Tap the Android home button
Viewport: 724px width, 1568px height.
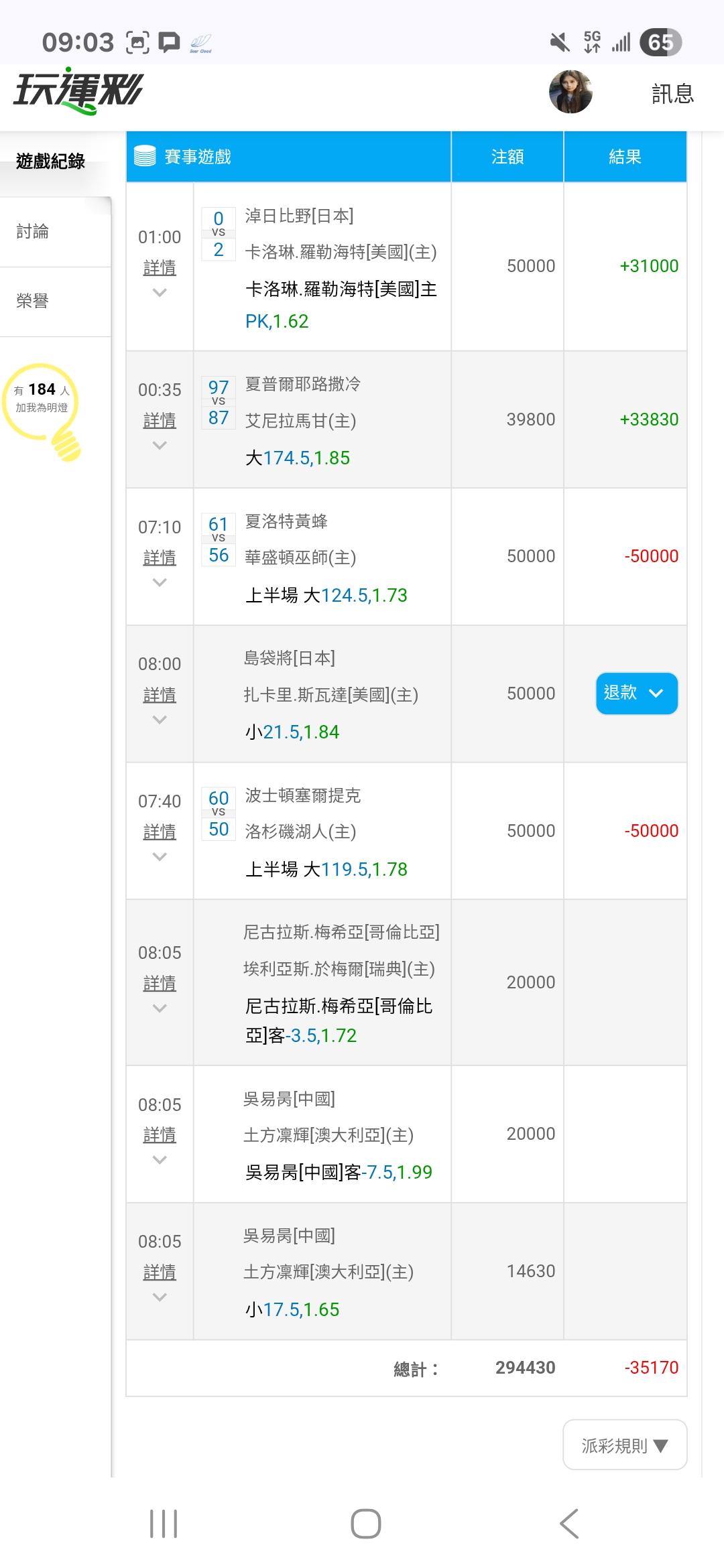(x=366, y=1524)
